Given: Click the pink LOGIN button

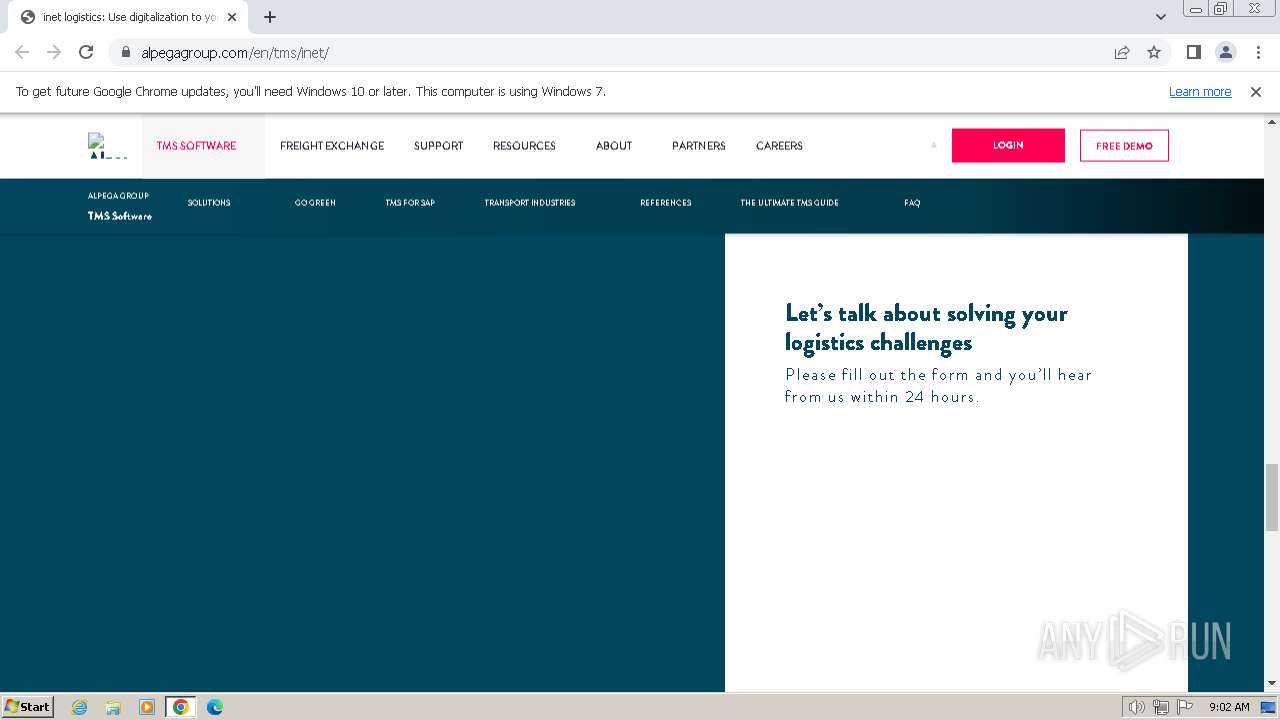Looking at the screenshot, I should (1008, 145).
